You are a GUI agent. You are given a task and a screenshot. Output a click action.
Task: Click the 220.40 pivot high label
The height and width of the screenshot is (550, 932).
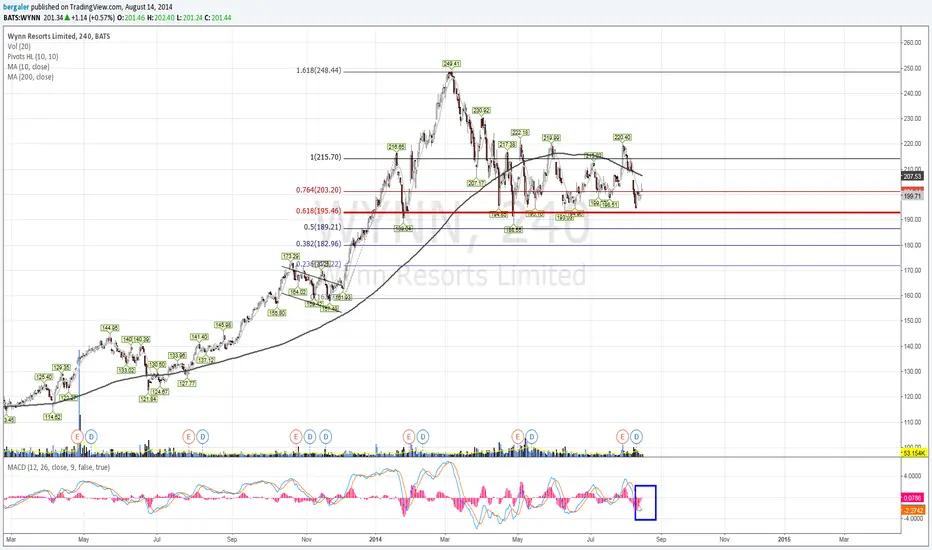click(622, 137)
